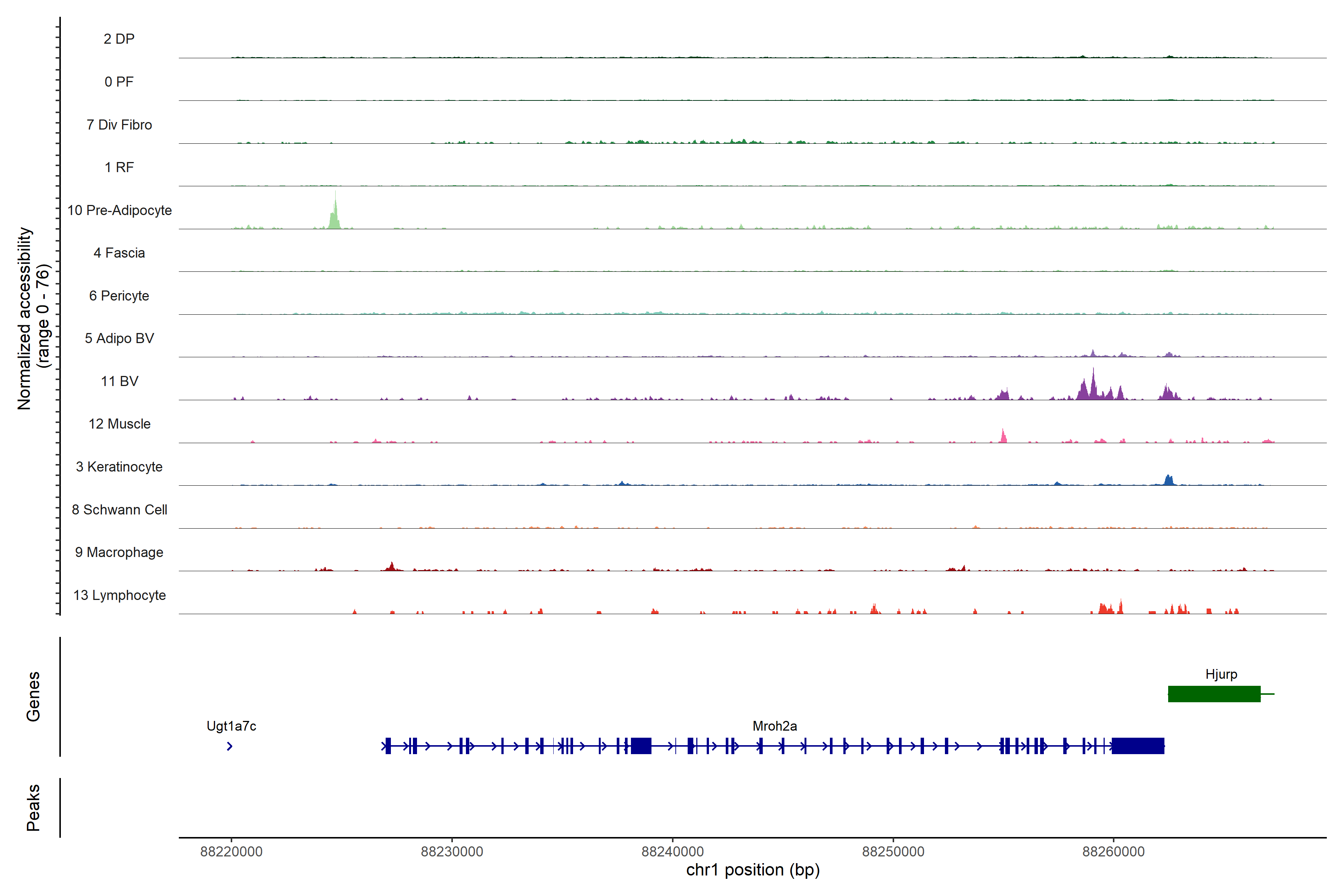Click the Hjurp gene name label
1344x896 pixels.
pyautogui.click(x=1221, y=674)
